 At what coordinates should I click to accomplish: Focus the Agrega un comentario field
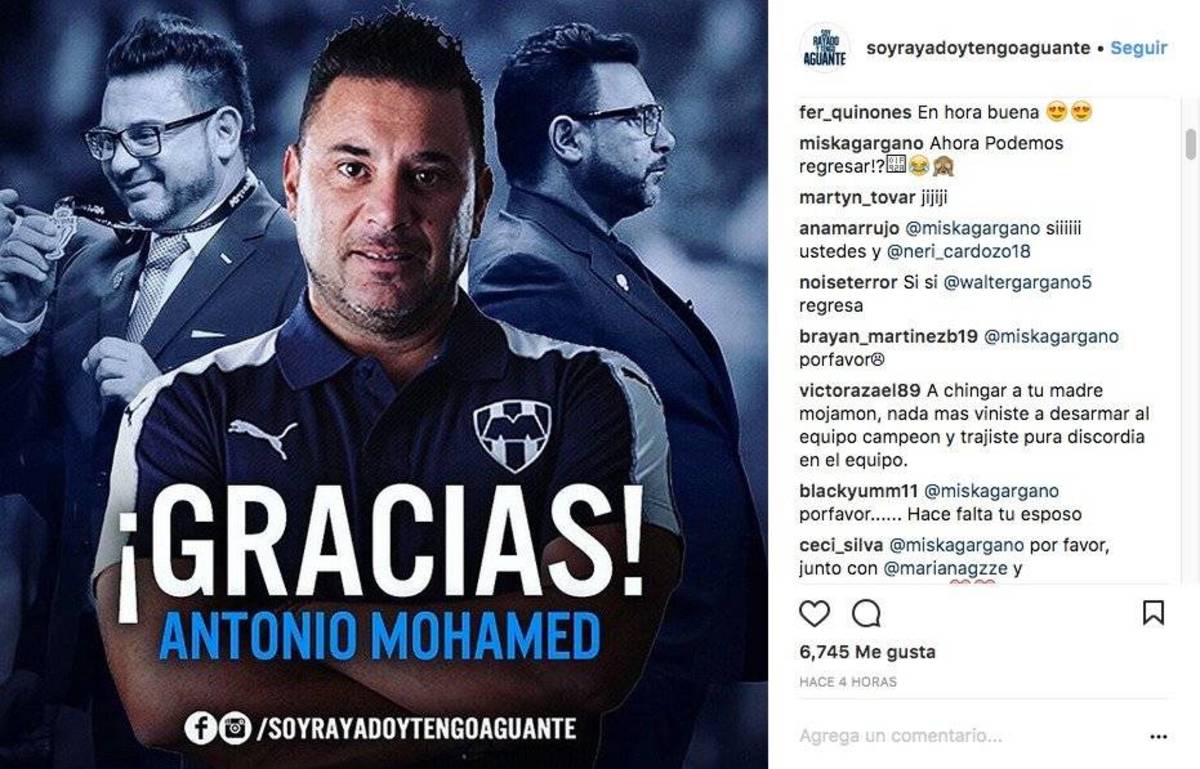point(960,737)
